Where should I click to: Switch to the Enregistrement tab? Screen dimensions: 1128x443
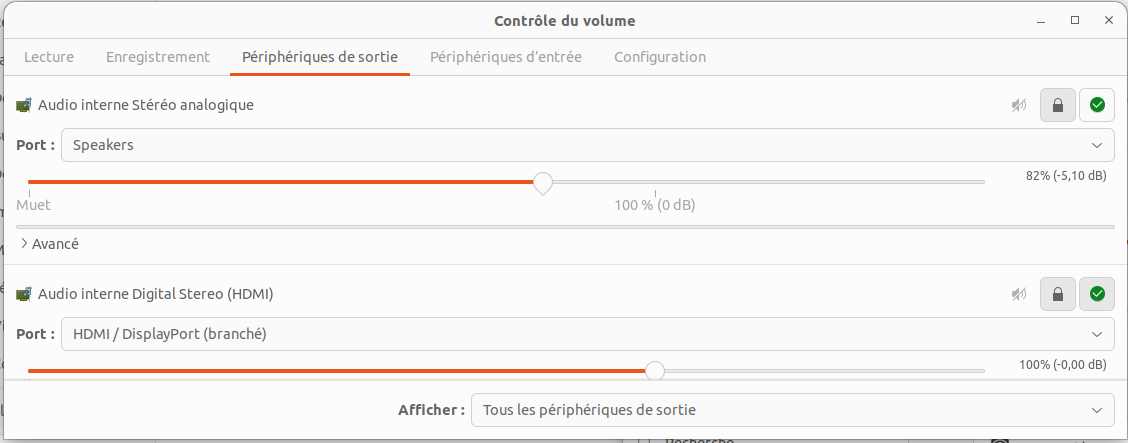158,57
